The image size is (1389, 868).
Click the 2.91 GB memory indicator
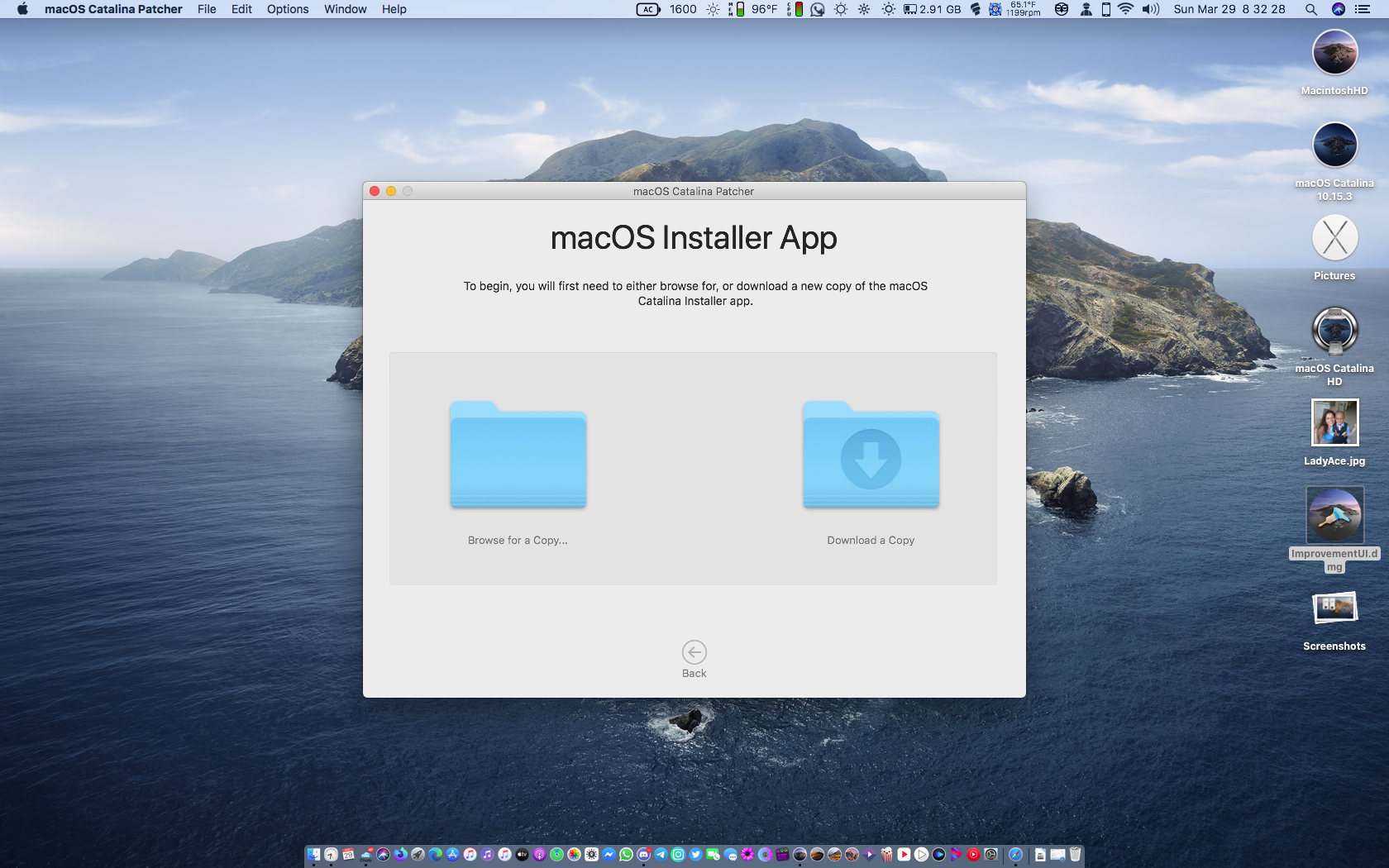click(x=932, y=9)
